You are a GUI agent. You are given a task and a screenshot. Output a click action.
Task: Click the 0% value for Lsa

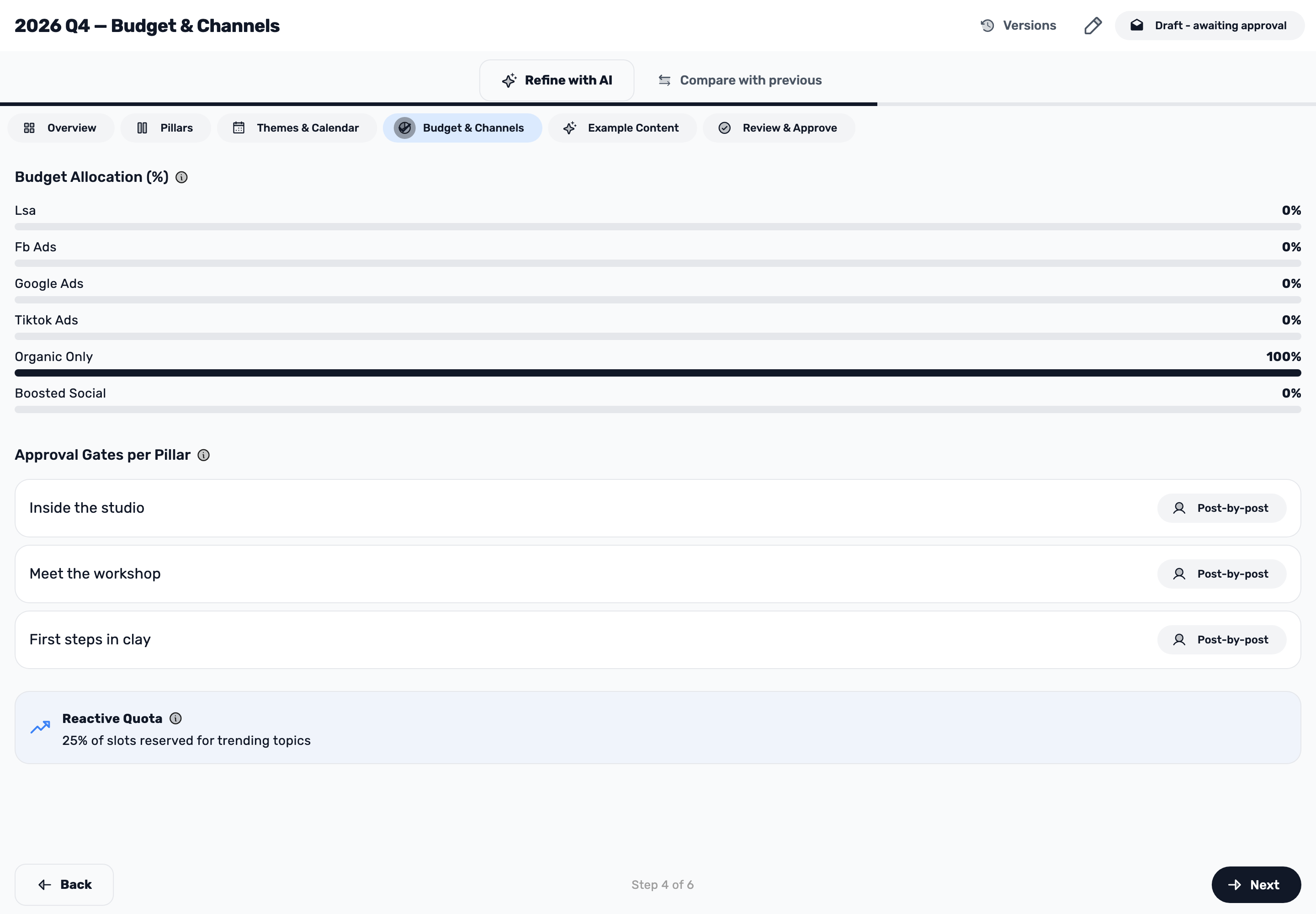[1291, 211]
